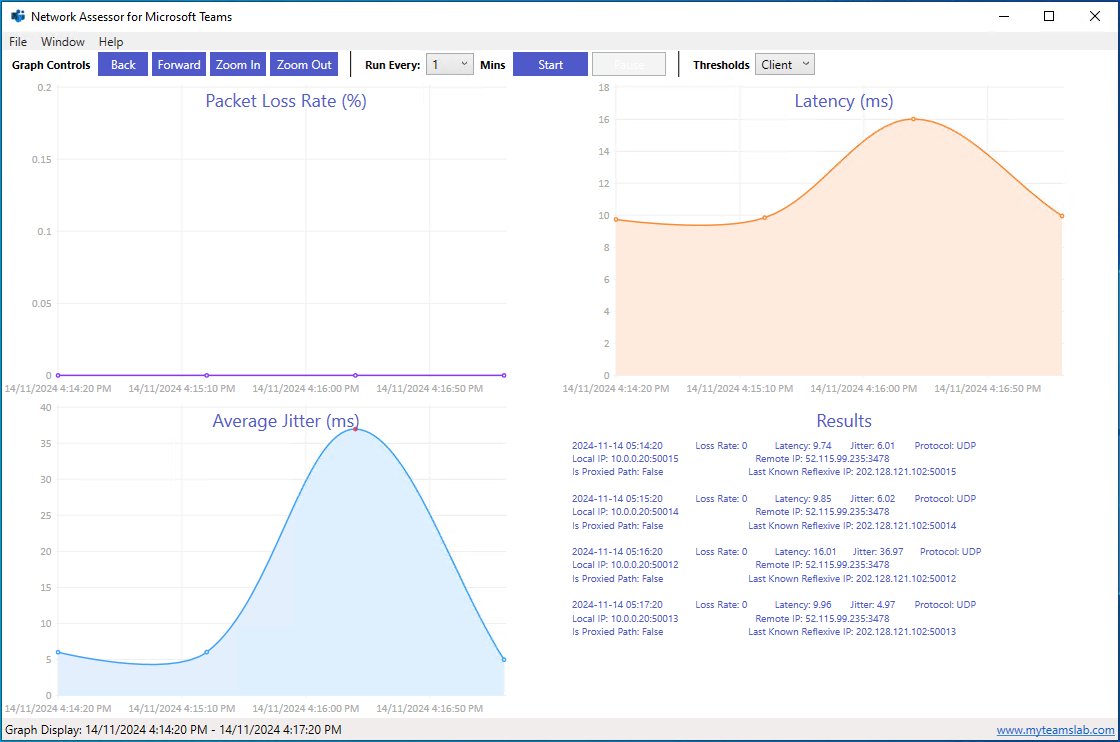Screen dimensions: 1120x742
Task: Click the Teams app icon in title bar
Action: 18,16
